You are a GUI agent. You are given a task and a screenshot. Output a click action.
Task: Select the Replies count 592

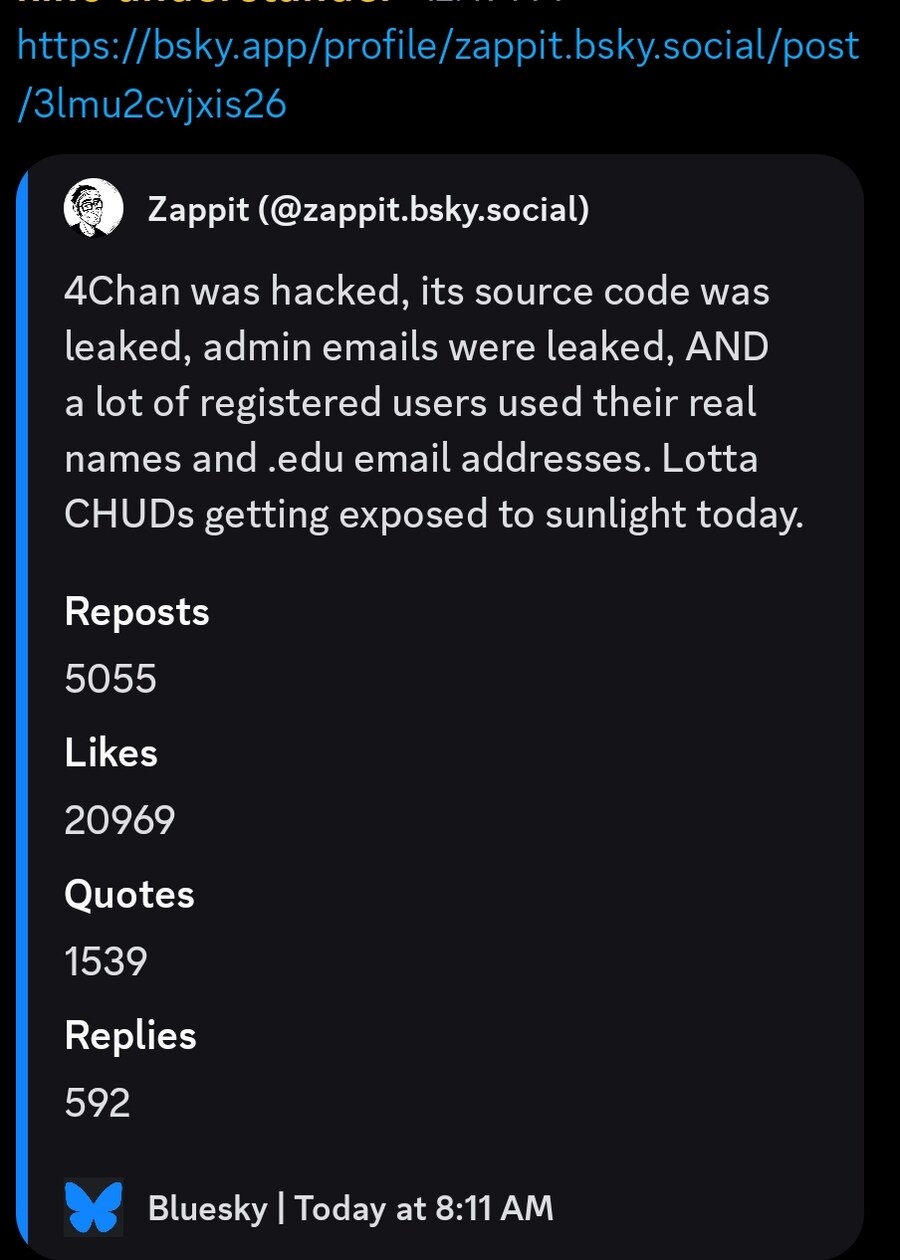coord(97,1103)
